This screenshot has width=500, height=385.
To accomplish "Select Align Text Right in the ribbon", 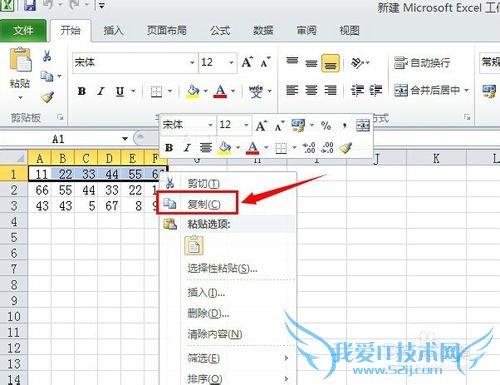I will pyautogui.click(x=330, y=90).
